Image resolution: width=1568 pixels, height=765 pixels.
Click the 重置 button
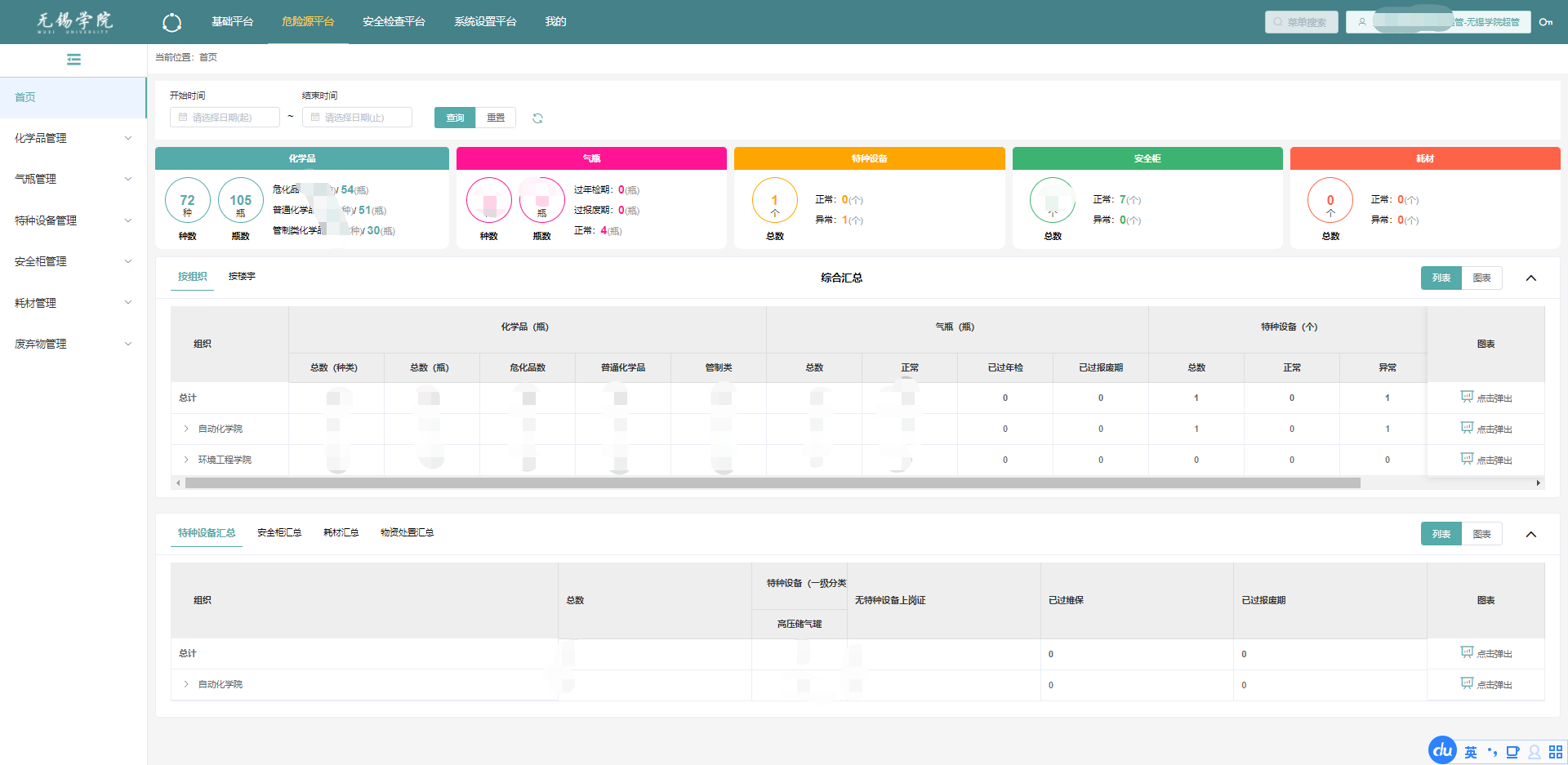496,118
